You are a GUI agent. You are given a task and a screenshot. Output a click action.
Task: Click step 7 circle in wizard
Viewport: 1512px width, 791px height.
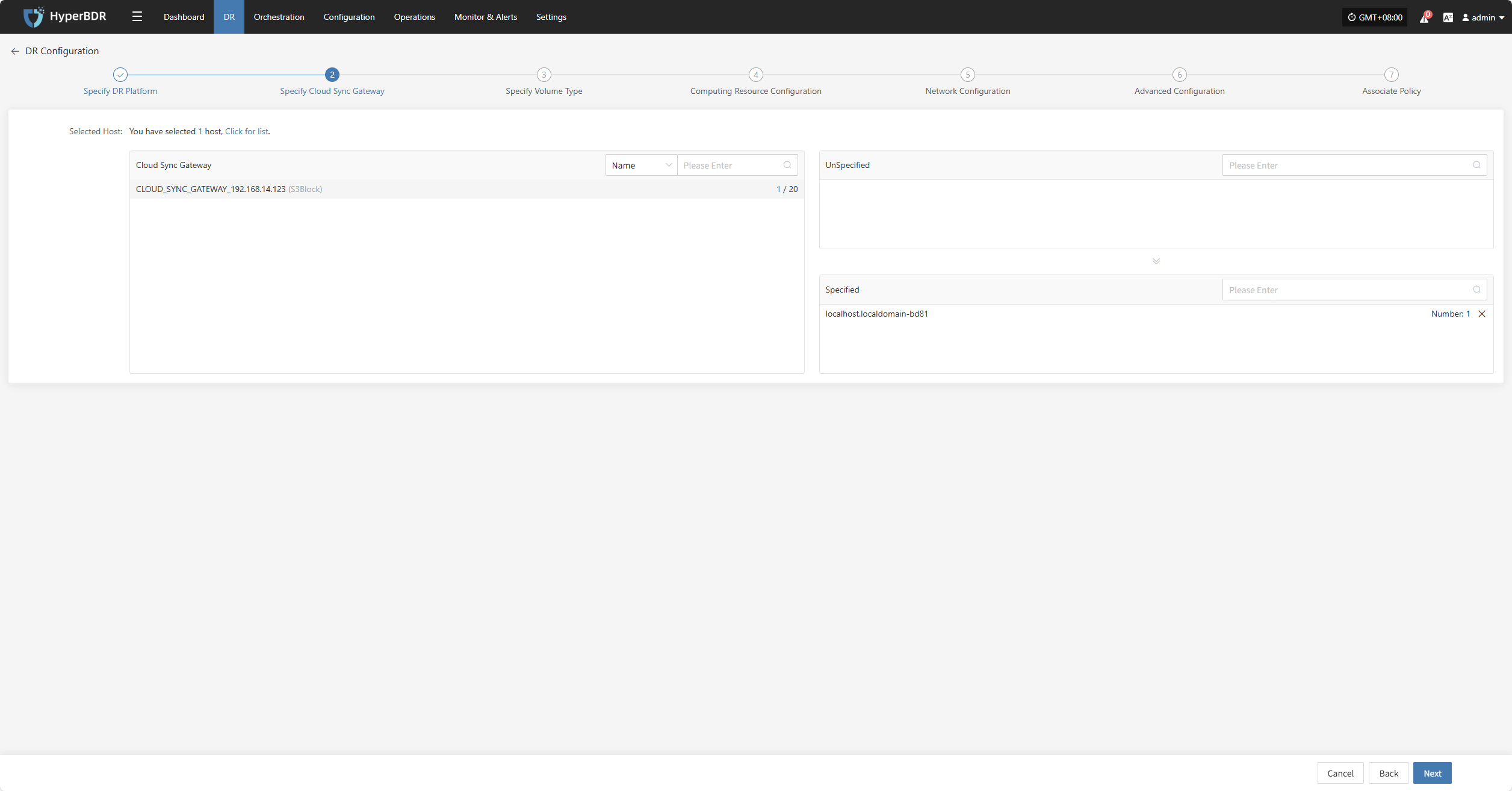[1392, 75]
